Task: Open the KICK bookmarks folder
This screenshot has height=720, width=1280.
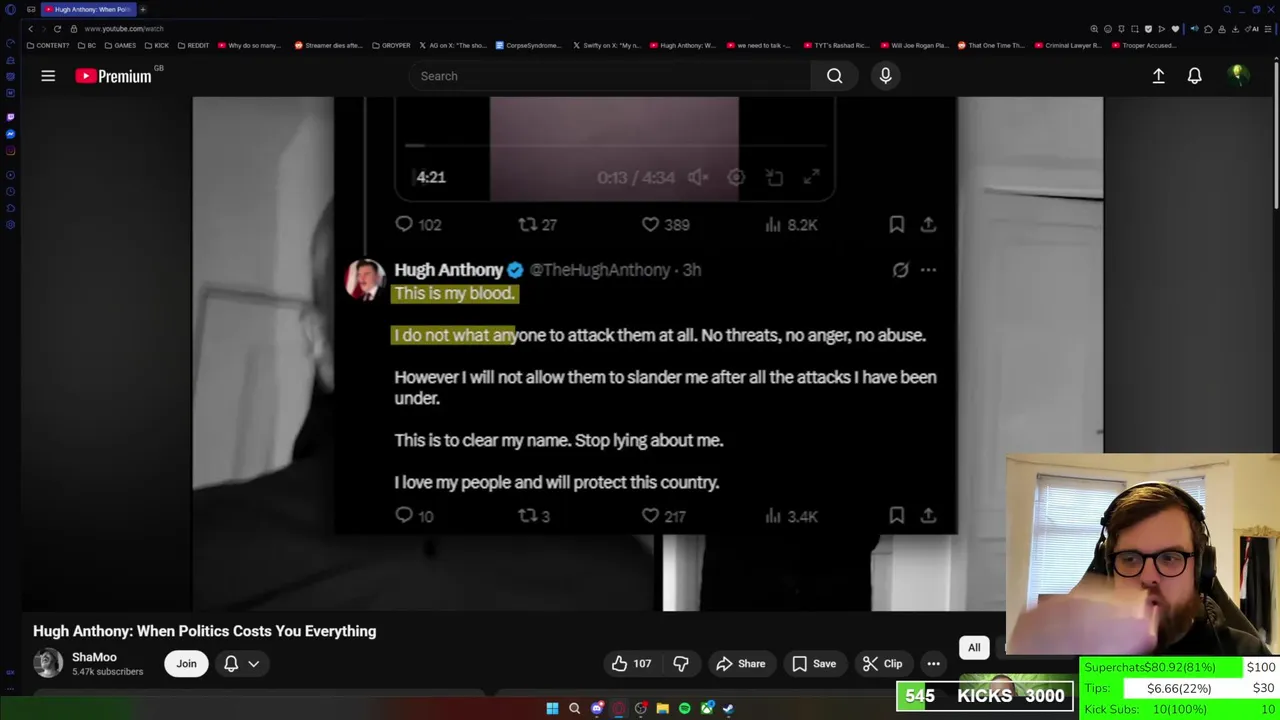Action: pos(157,45)
